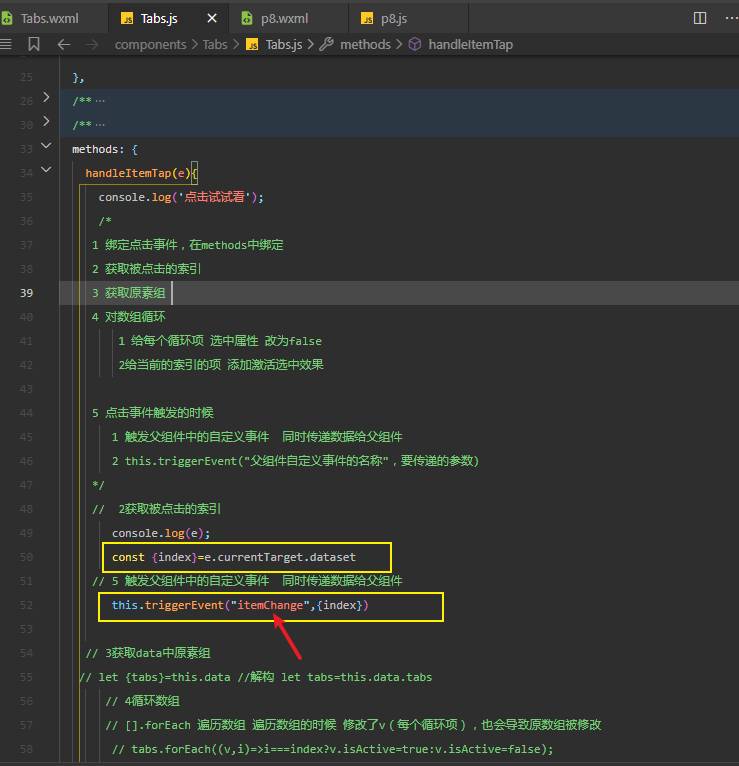The image size is (739, 766).
Task: Click the Tabs.js breadcrumb
Action: tap(284, 45)
